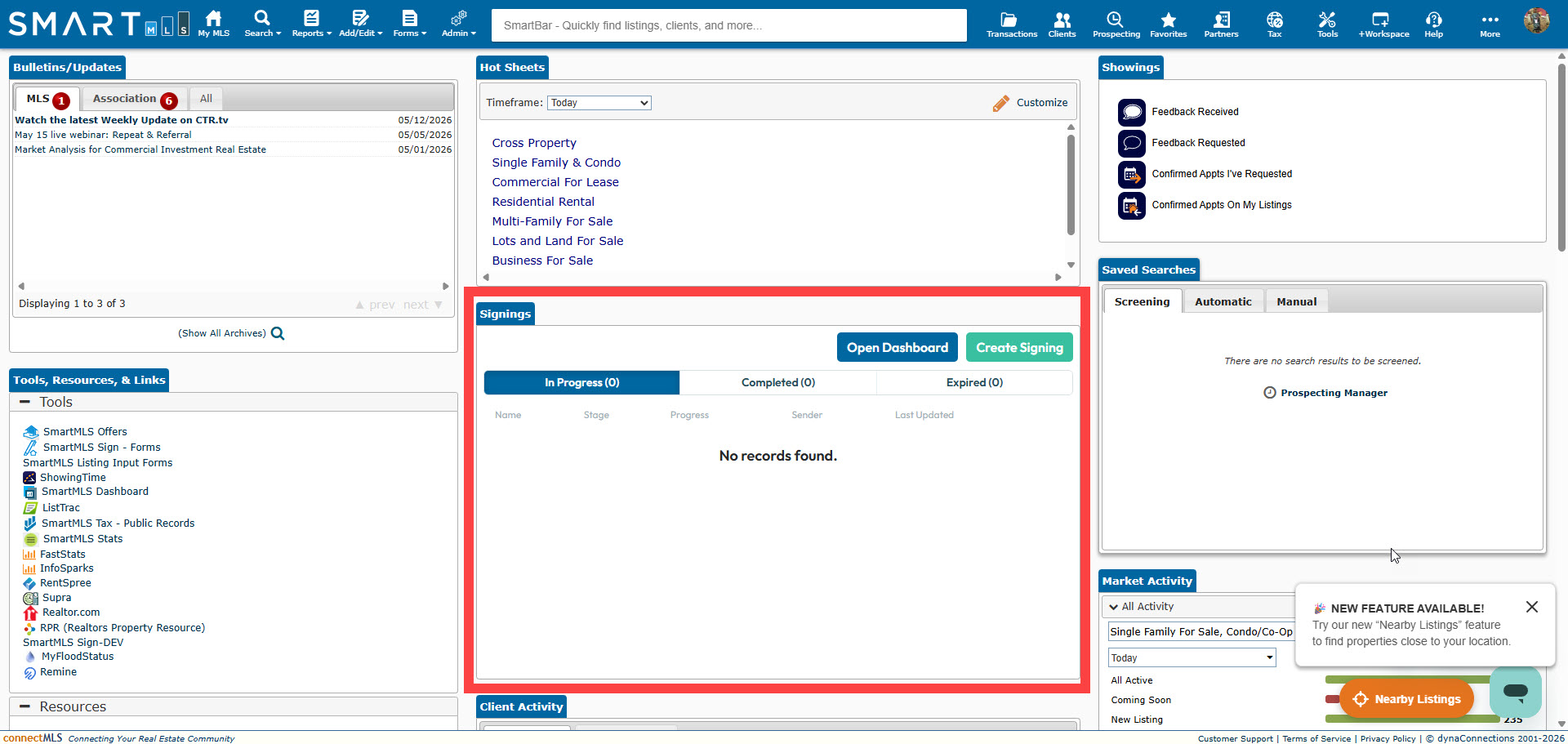Select the Completed (0) tab

(x=778, y=383)
